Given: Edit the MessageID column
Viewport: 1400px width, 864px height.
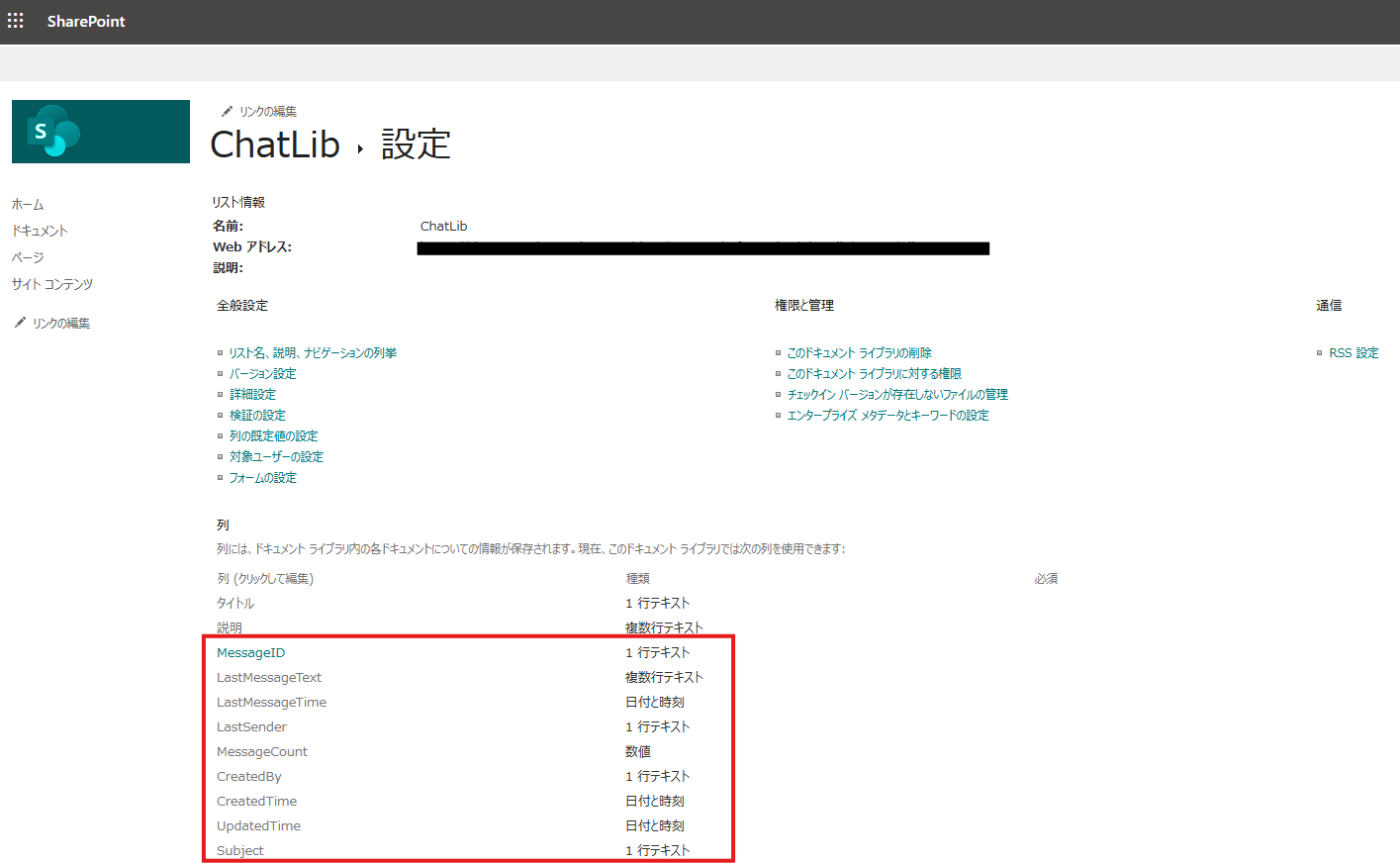Looking at the screenshot, I should [x=250, y=653].
